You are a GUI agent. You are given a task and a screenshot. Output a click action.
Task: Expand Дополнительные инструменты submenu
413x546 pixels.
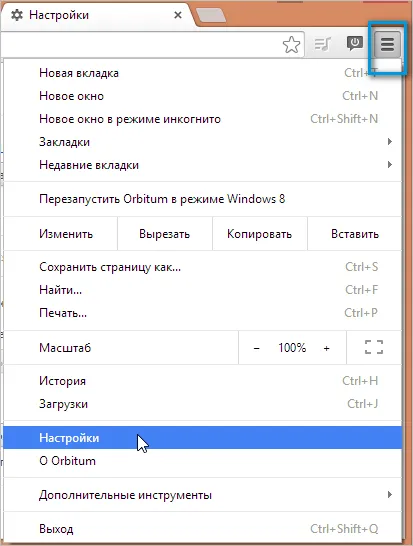tap(203, 495)
